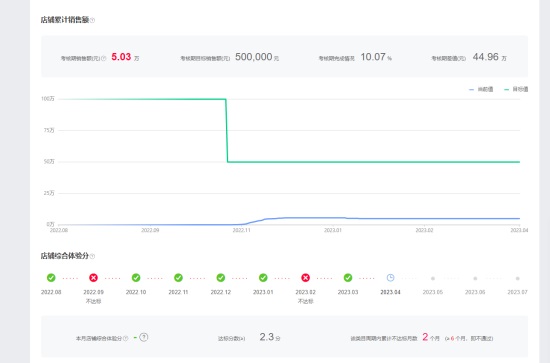
Task: Toggle the blue 当前值 legend item
Action: tap(481, 89)
